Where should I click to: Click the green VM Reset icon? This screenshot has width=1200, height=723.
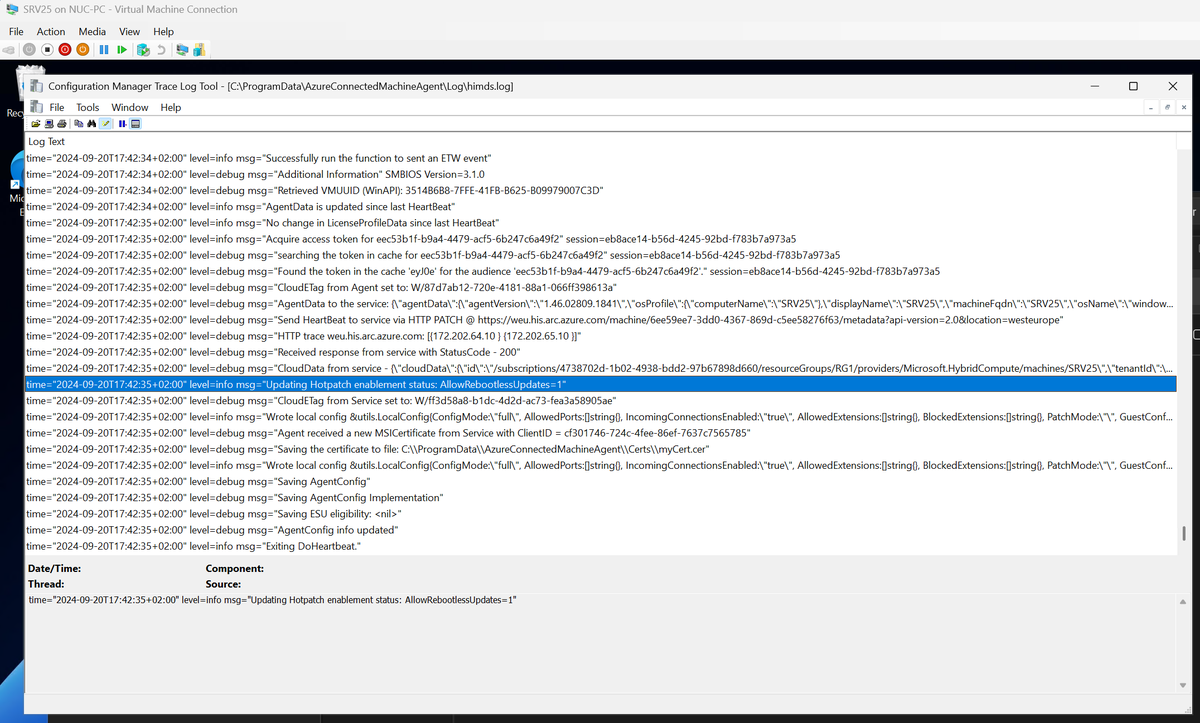pyautogui.click(x=122, y=50)
